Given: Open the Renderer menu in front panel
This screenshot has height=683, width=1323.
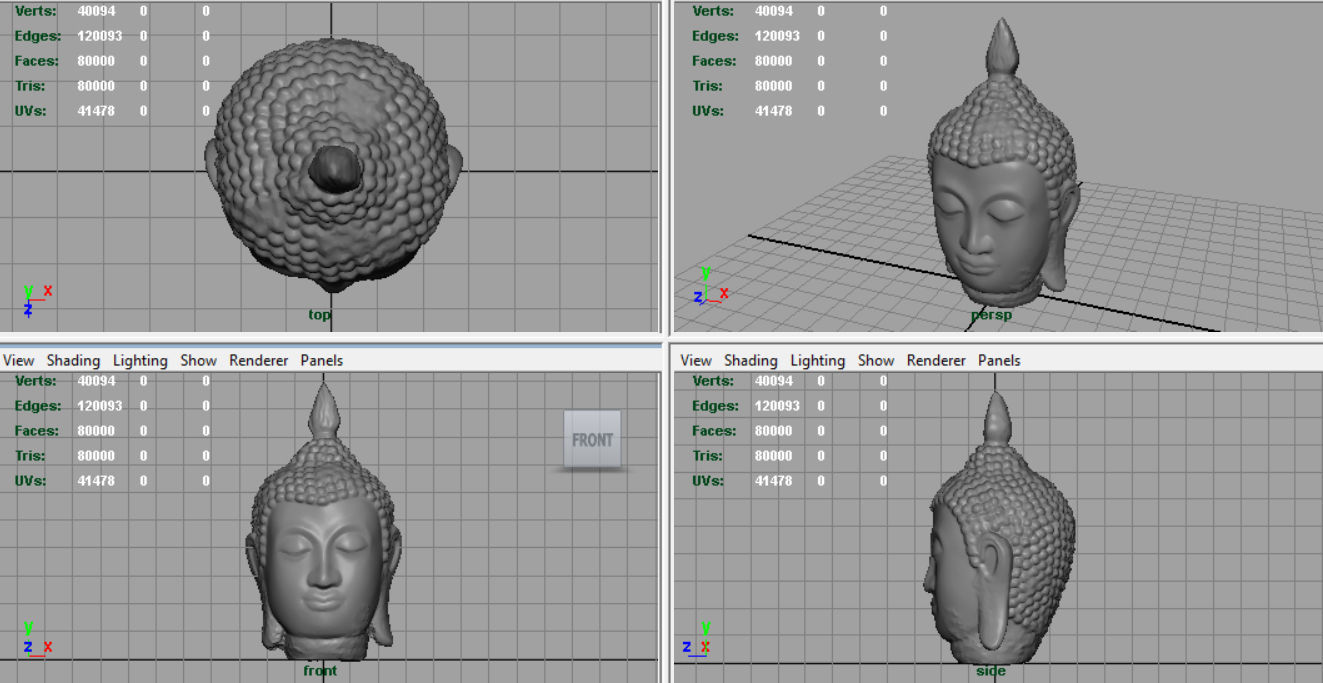Looking at the screenshot, I should [x=258, y=360].
